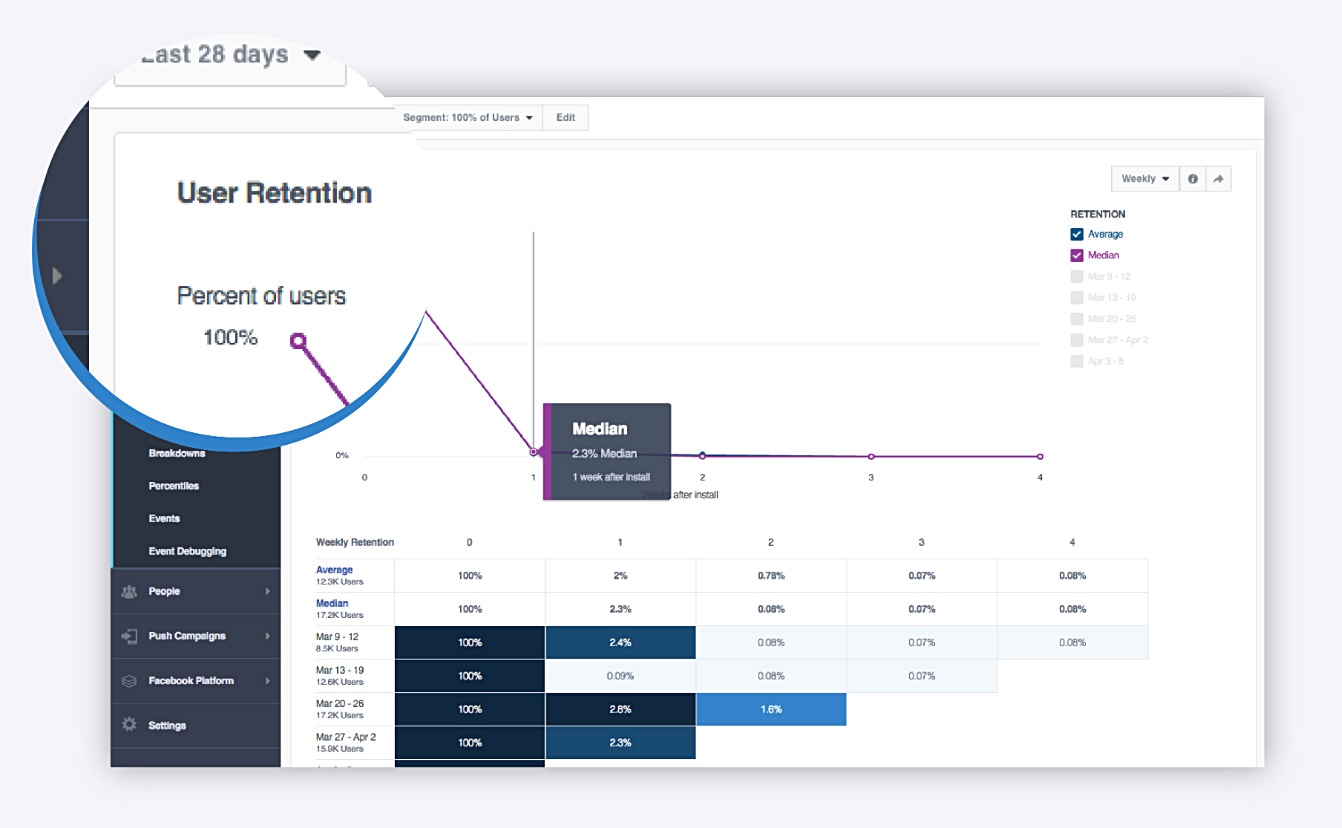Open the Segment: 100% of Users dropdown
Screen dimensions: 1342x828
click(x=467, y=118)
